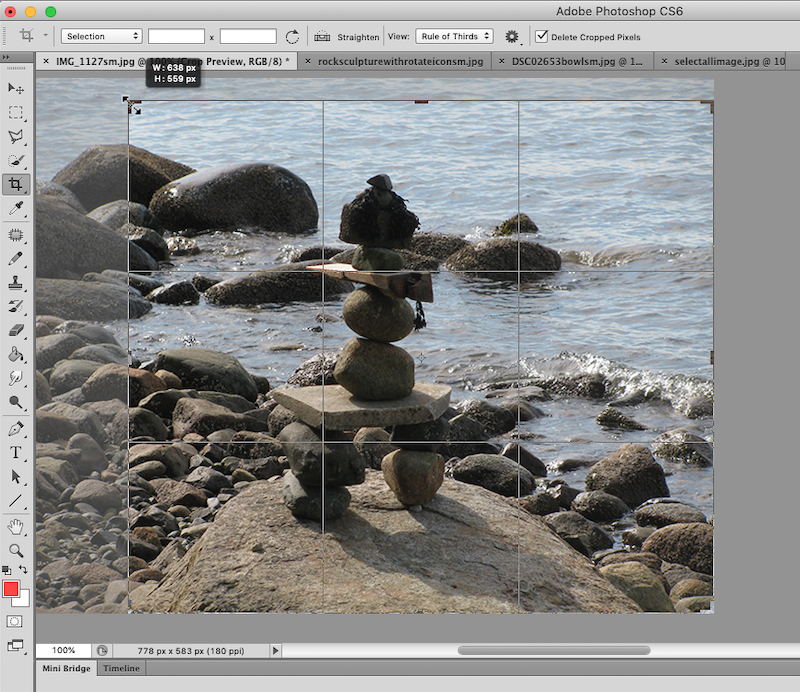Click the right-middle crop edge handle

[712, 357]
